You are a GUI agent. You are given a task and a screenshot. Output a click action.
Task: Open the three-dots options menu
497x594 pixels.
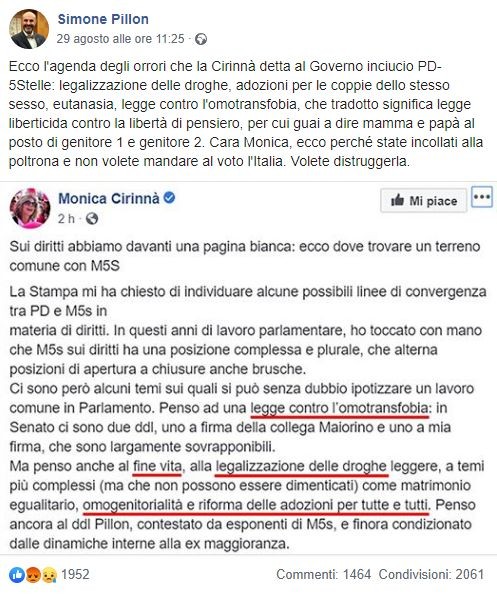tap(482, 197)
